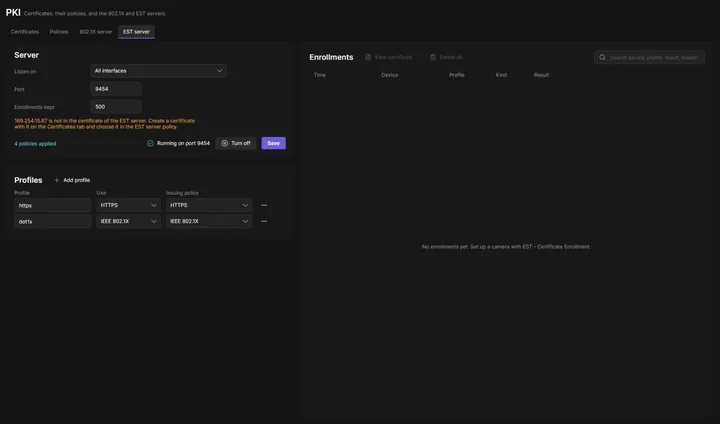Open the Use dropdown for dot1x profile
The width and height of the screenshot is (720, 424).
point(128,221)
